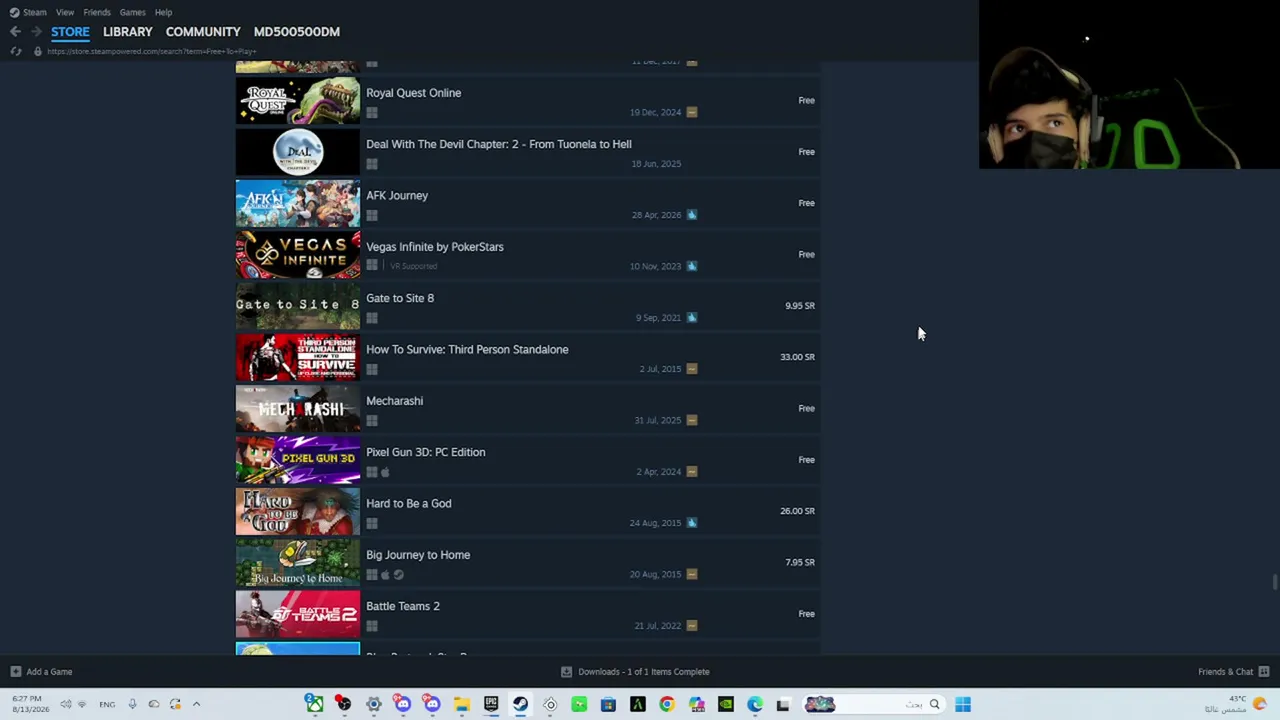Click the Gate to Site 8 thumbnail
This screenshot has width=1280, height=720.
click(298, 307)
